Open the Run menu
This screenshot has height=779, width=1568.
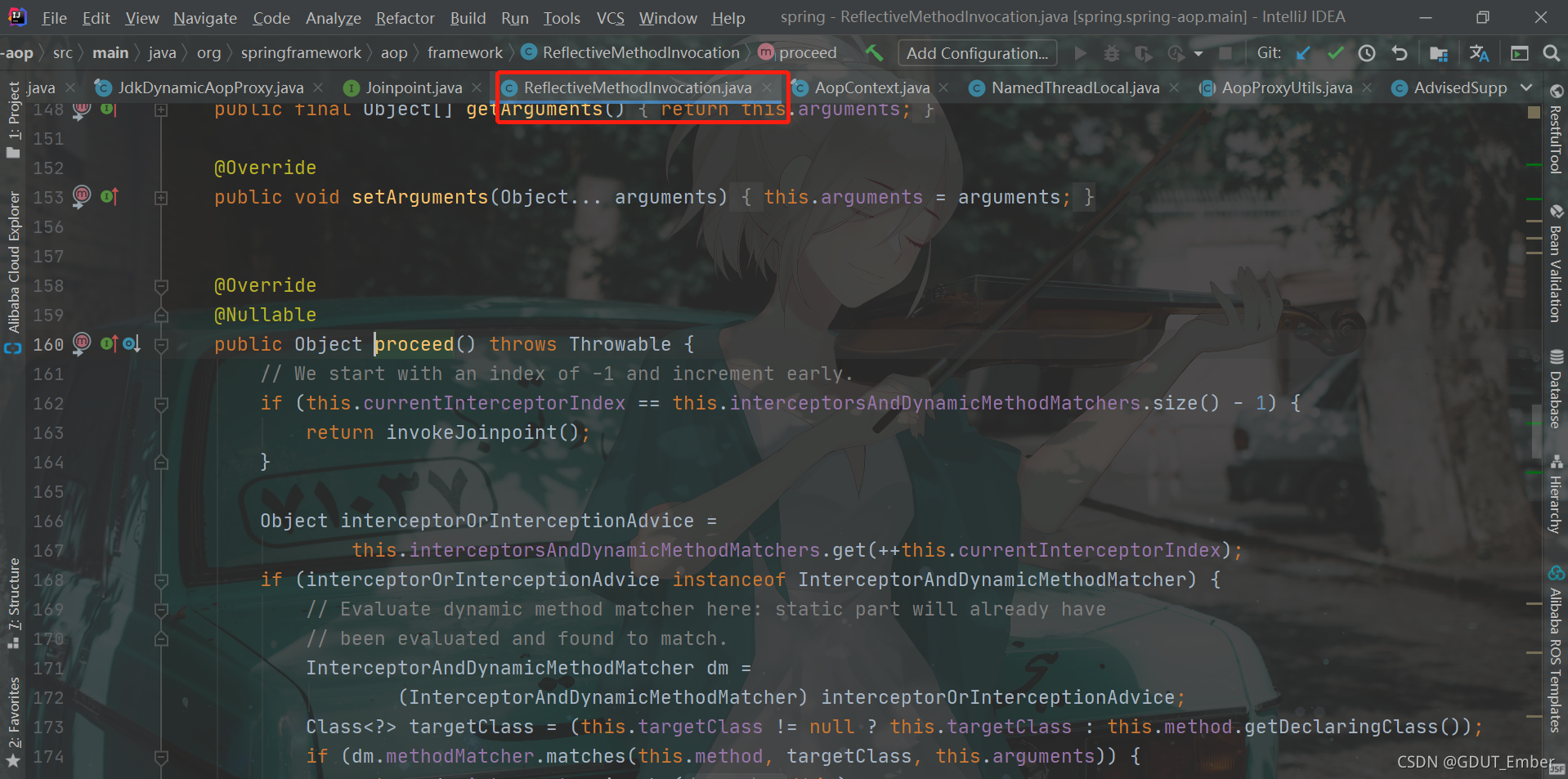[514, 17]
